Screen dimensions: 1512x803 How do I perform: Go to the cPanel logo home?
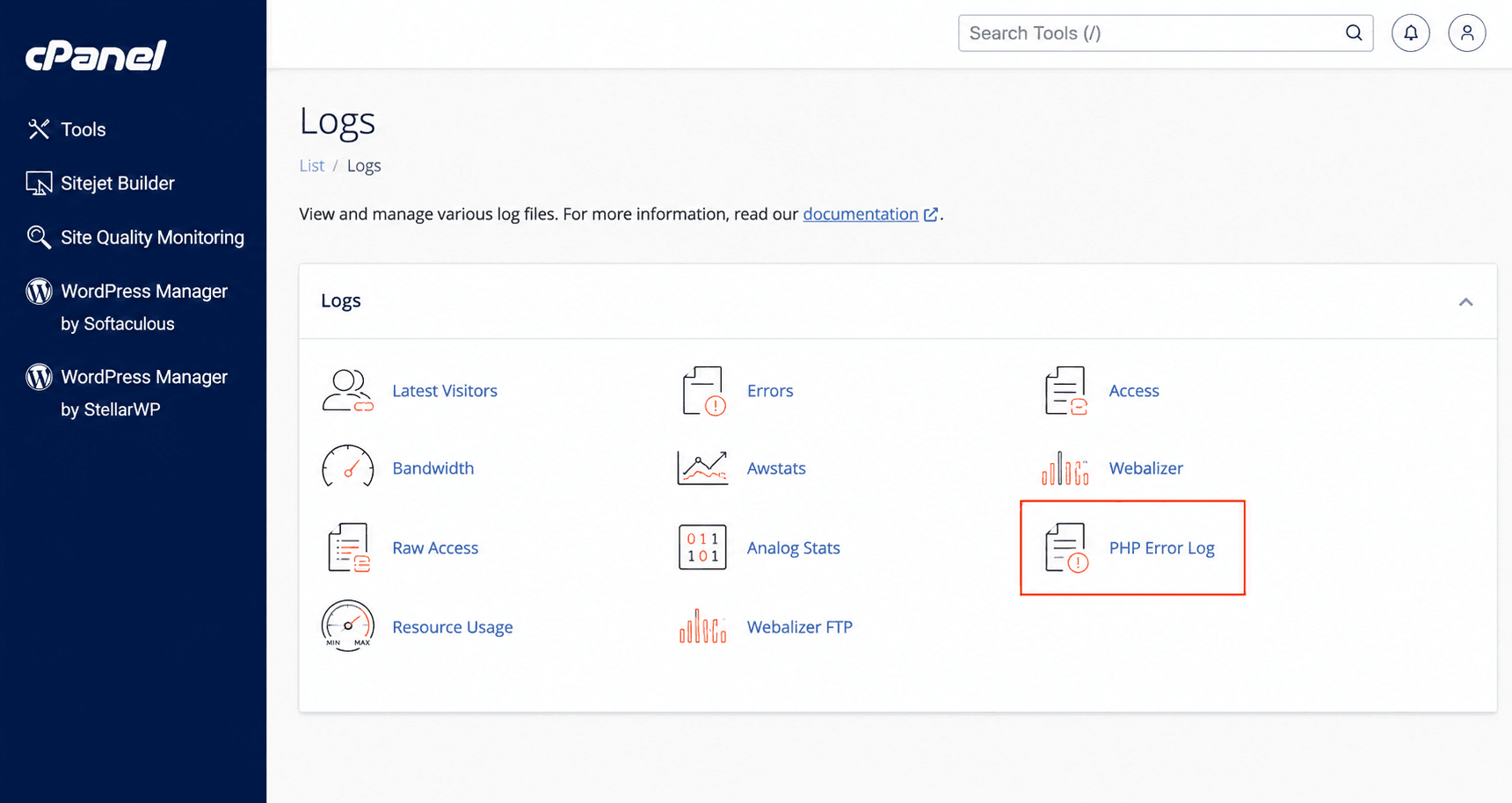[x=96, y=56]
